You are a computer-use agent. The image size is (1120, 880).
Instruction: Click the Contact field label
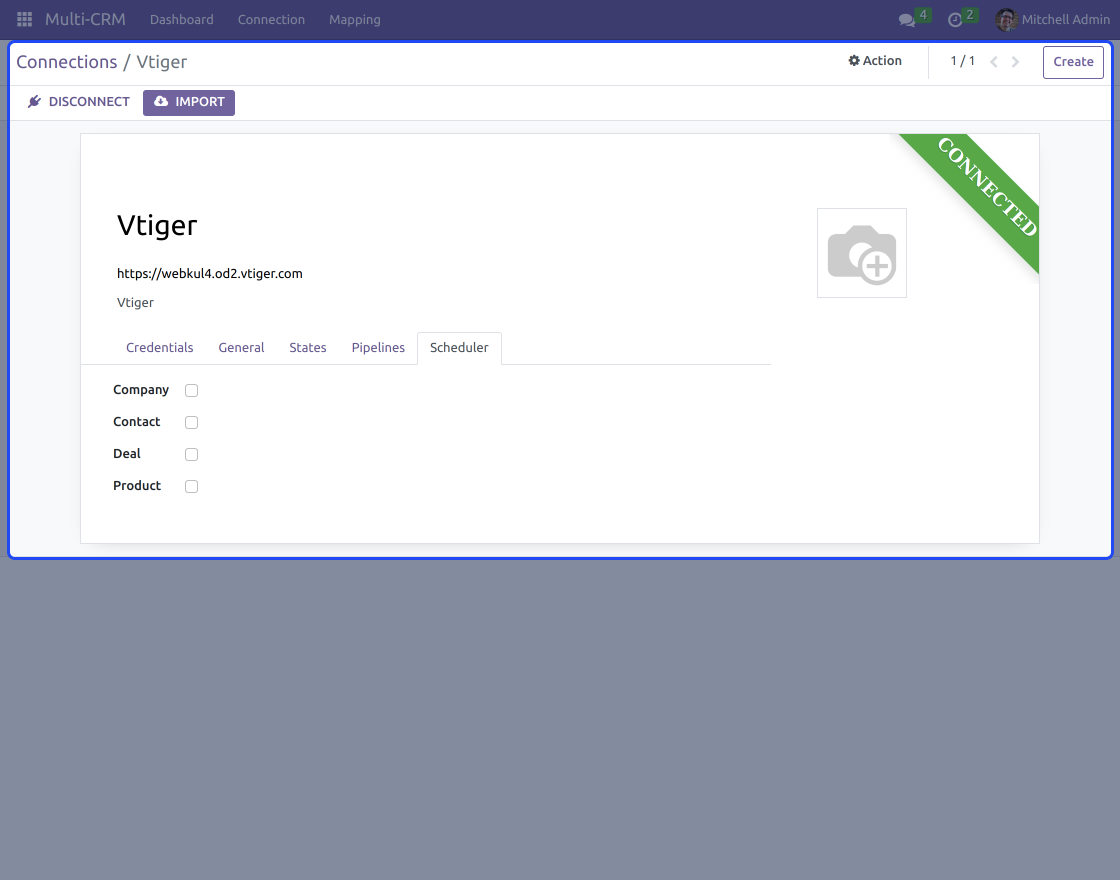pyautogui.click(x=136, y=421)
